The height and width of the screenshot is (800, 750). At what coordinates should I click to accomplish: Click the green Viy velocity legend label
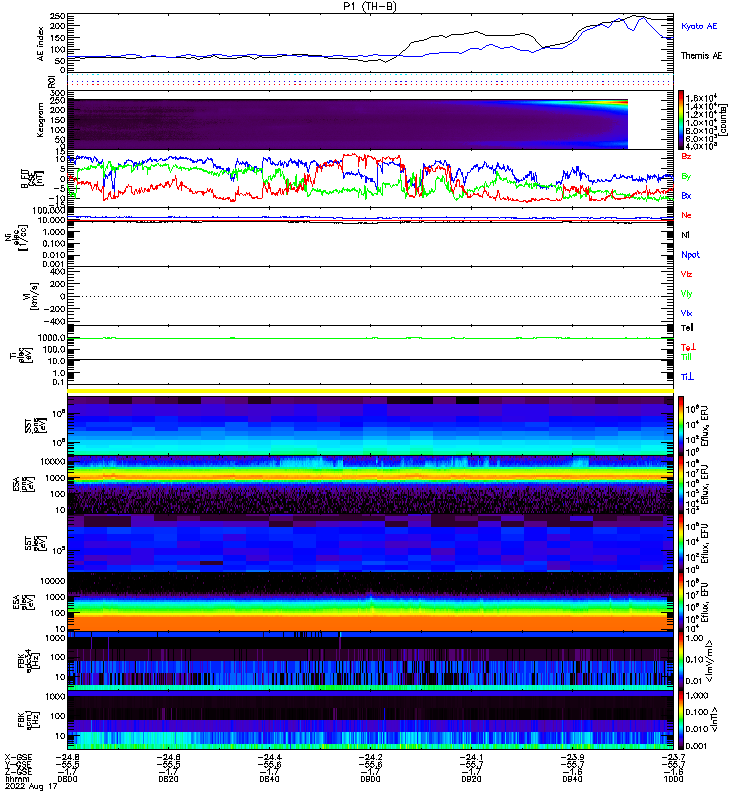pyautogui.click(x=686, y=294)
